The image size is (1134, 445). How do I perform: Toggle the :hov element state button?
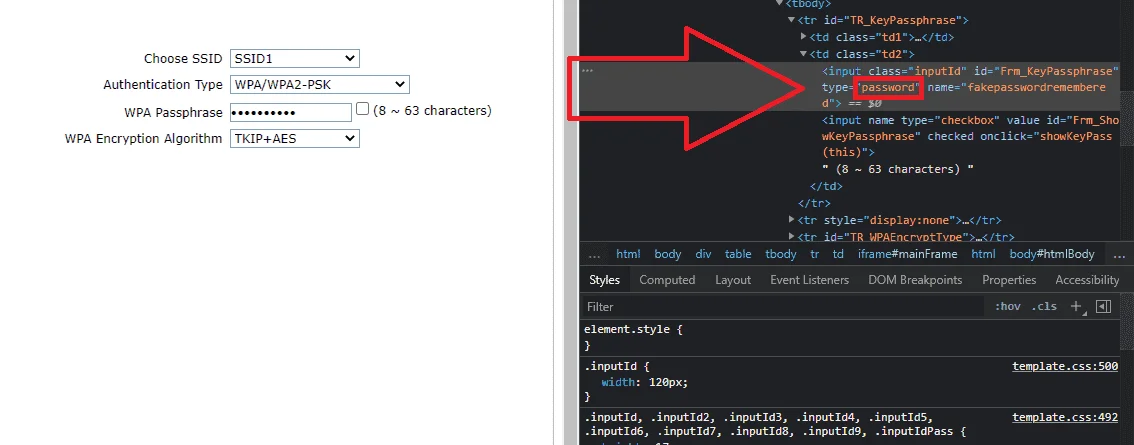click(1007, 307)
